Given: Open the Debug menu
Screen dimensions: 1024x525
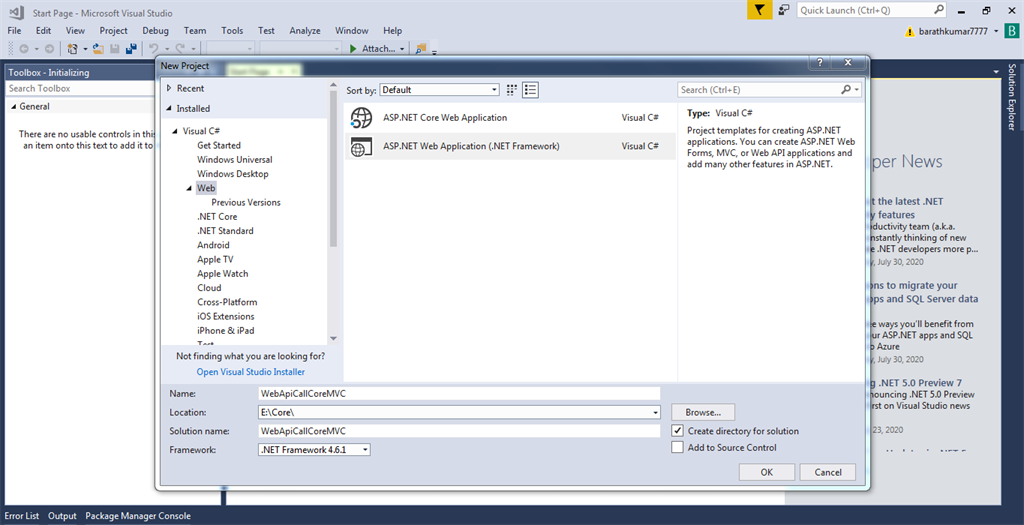Looking at the screenshot, I should click(x=155, y=31).
